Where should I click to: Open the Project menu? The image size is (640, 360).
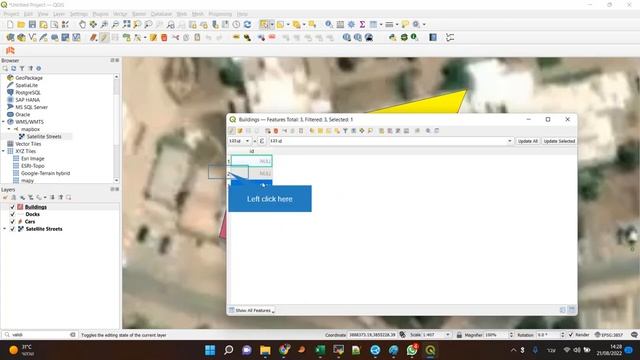(x=11, y=14)
